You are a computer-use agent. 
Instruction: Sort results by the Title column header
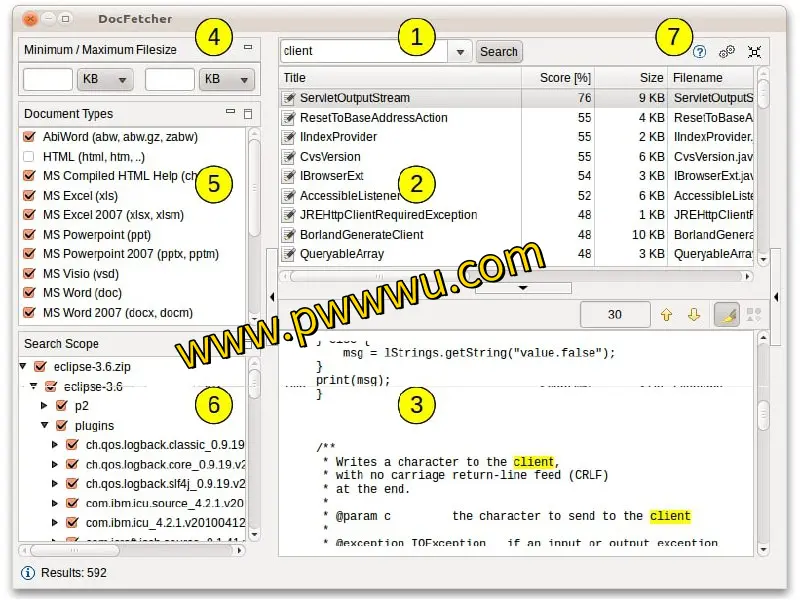point(400,77)
